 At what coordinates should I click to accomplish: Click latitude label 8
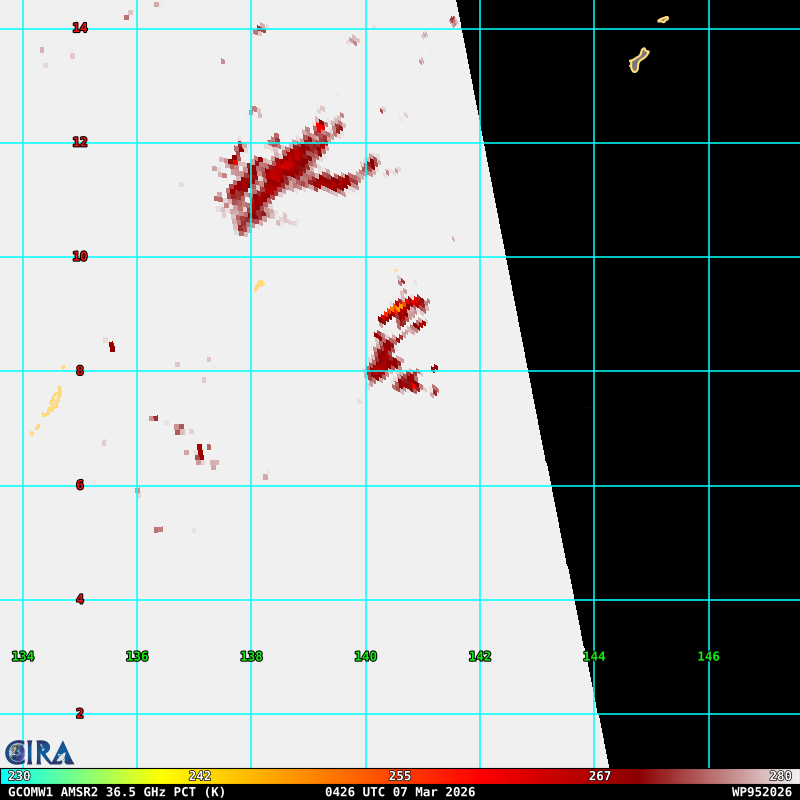tap(80, 370)
